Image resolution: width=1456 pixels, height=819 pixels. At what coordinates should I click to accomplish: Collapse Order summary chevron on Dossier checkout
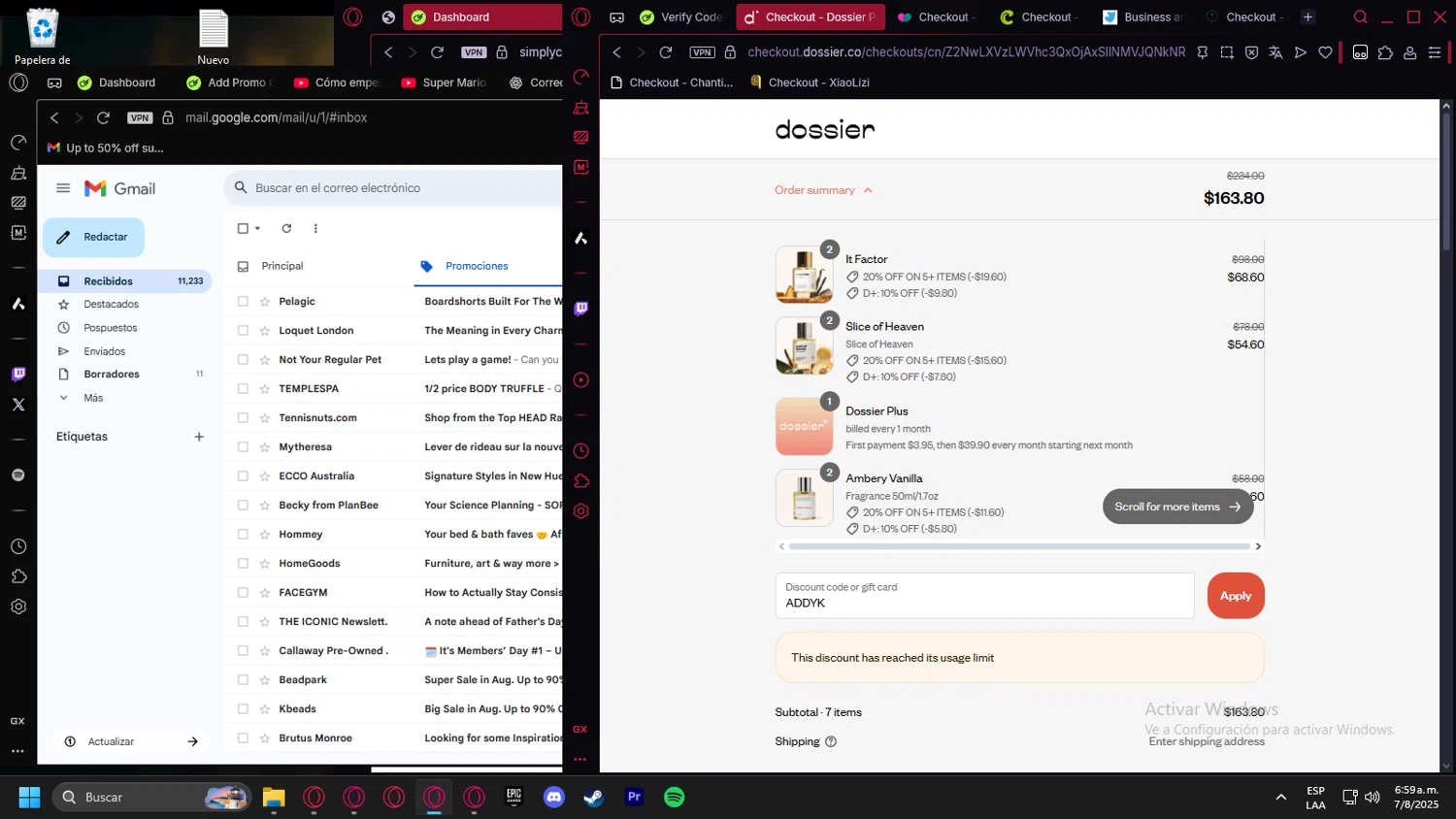868,190
